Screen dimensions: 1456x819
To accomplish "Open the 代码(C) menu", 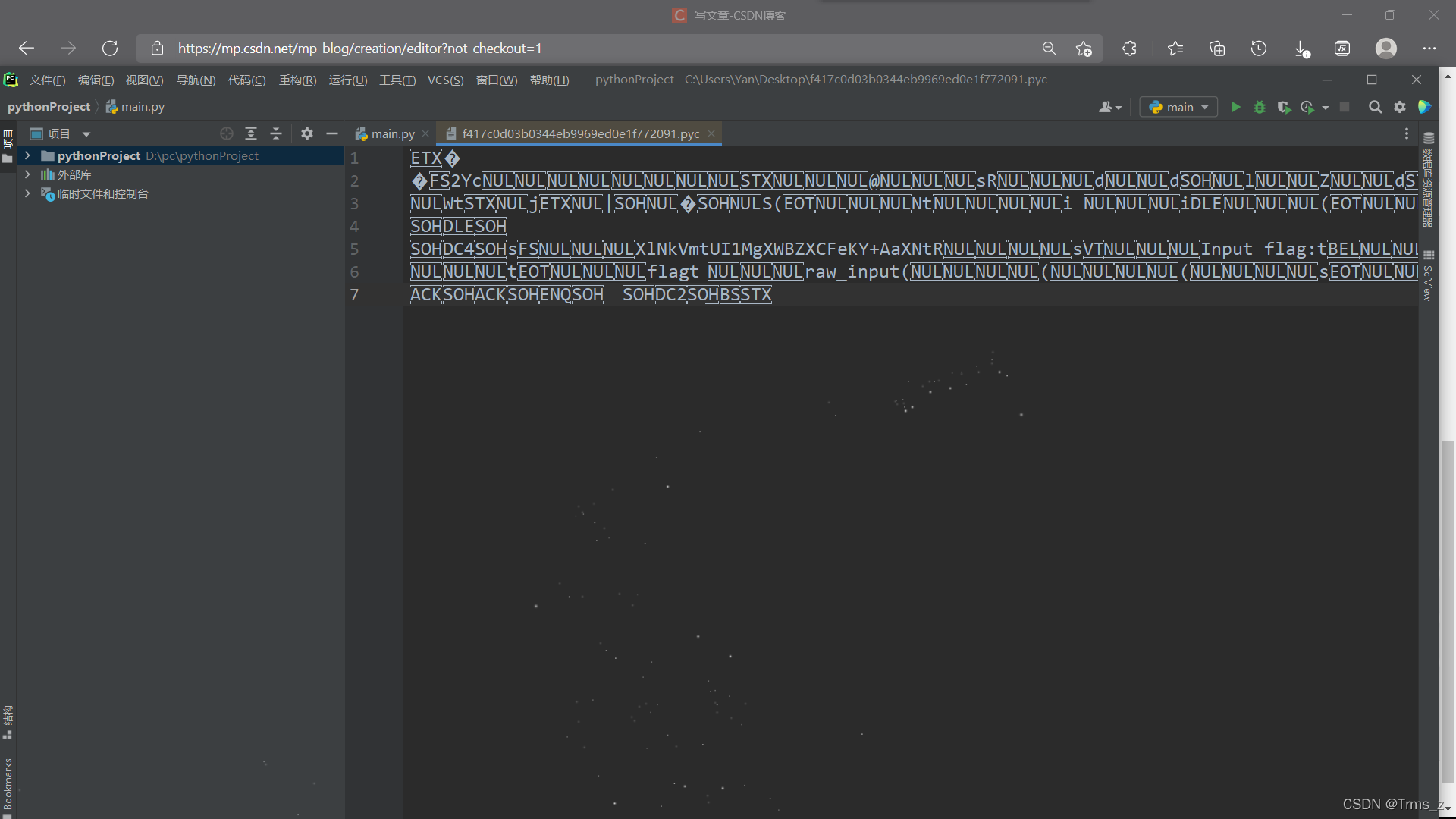I will click(246, 80).
